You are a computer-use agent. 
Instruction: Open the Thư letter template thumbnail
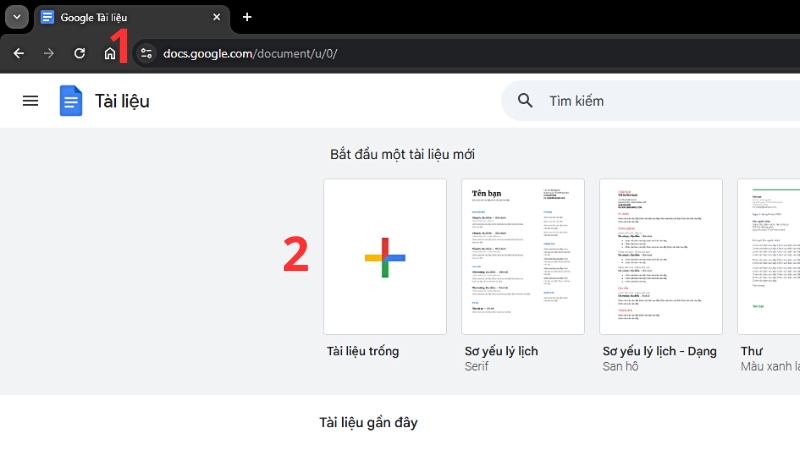point(769,257)
